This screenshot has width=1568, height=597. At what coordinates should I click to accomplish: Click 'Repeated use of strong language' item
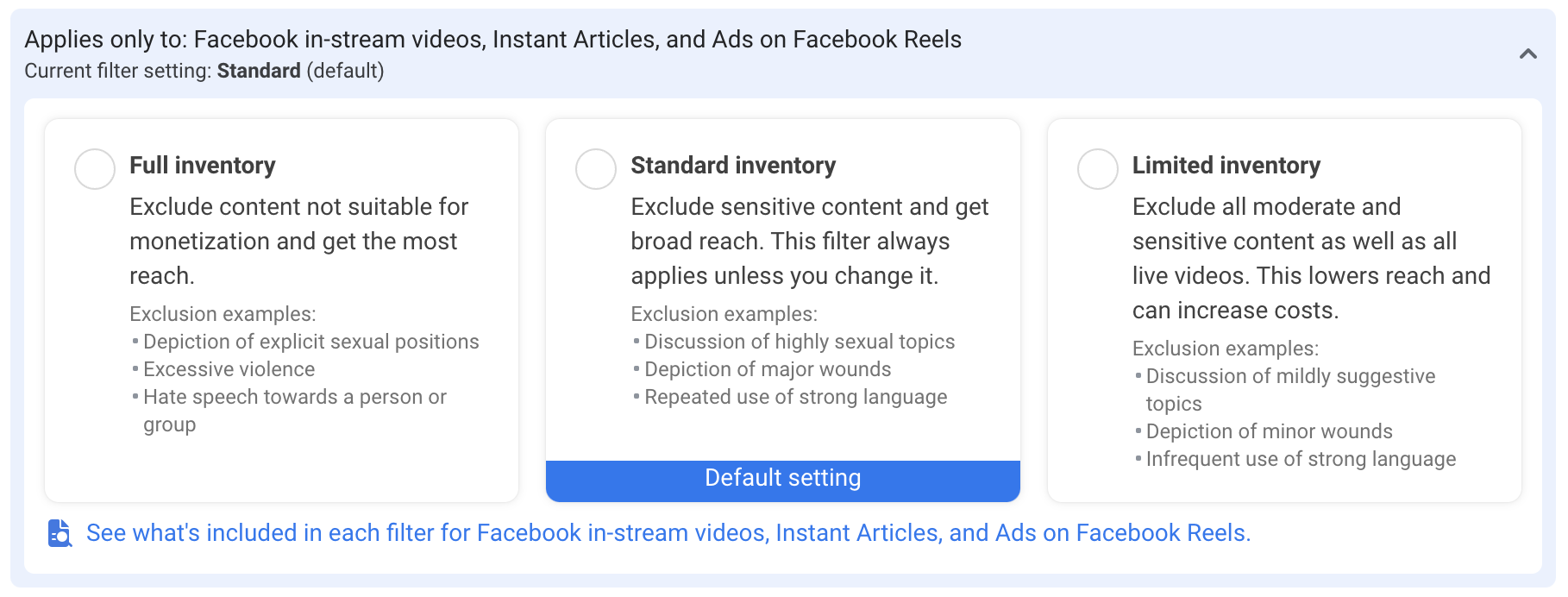coord(795,397)
